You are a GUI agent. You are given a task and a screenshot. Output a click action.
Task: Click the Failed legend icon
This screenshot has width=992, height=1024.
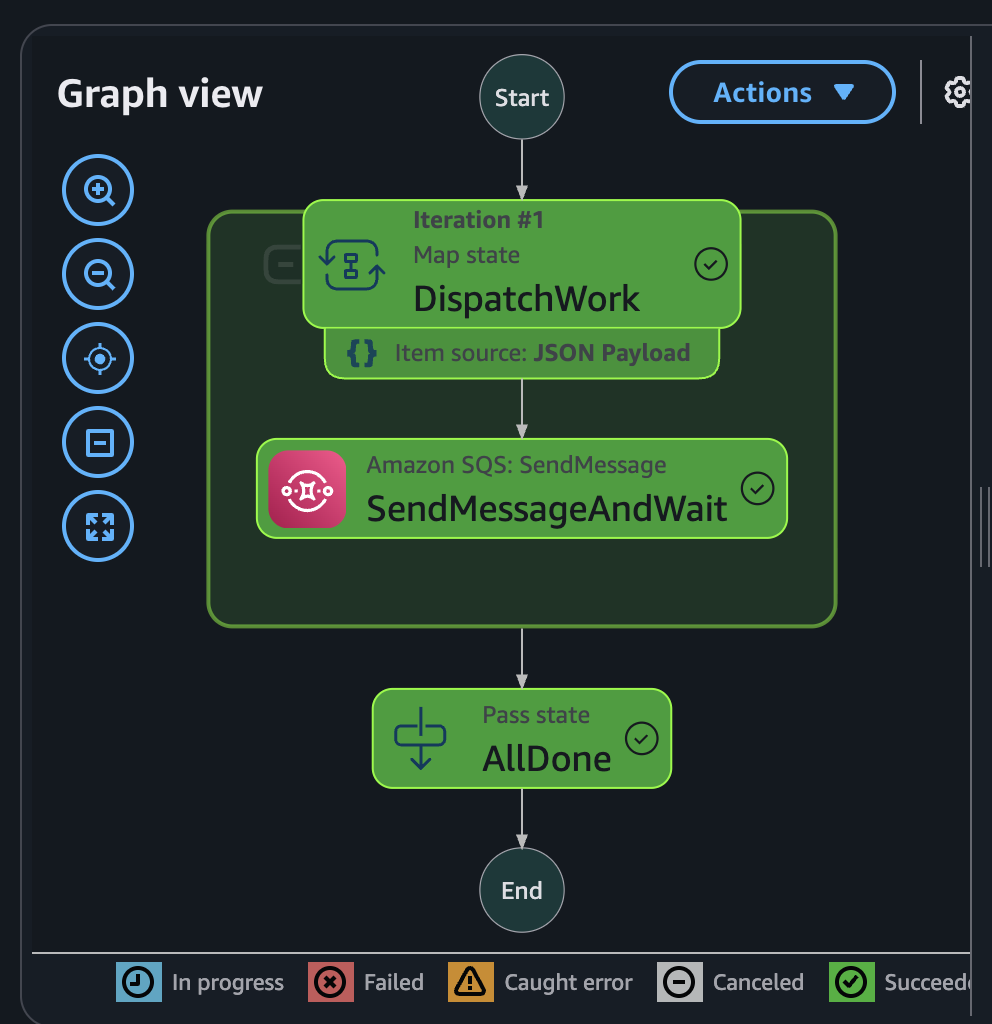coord(330,982)
